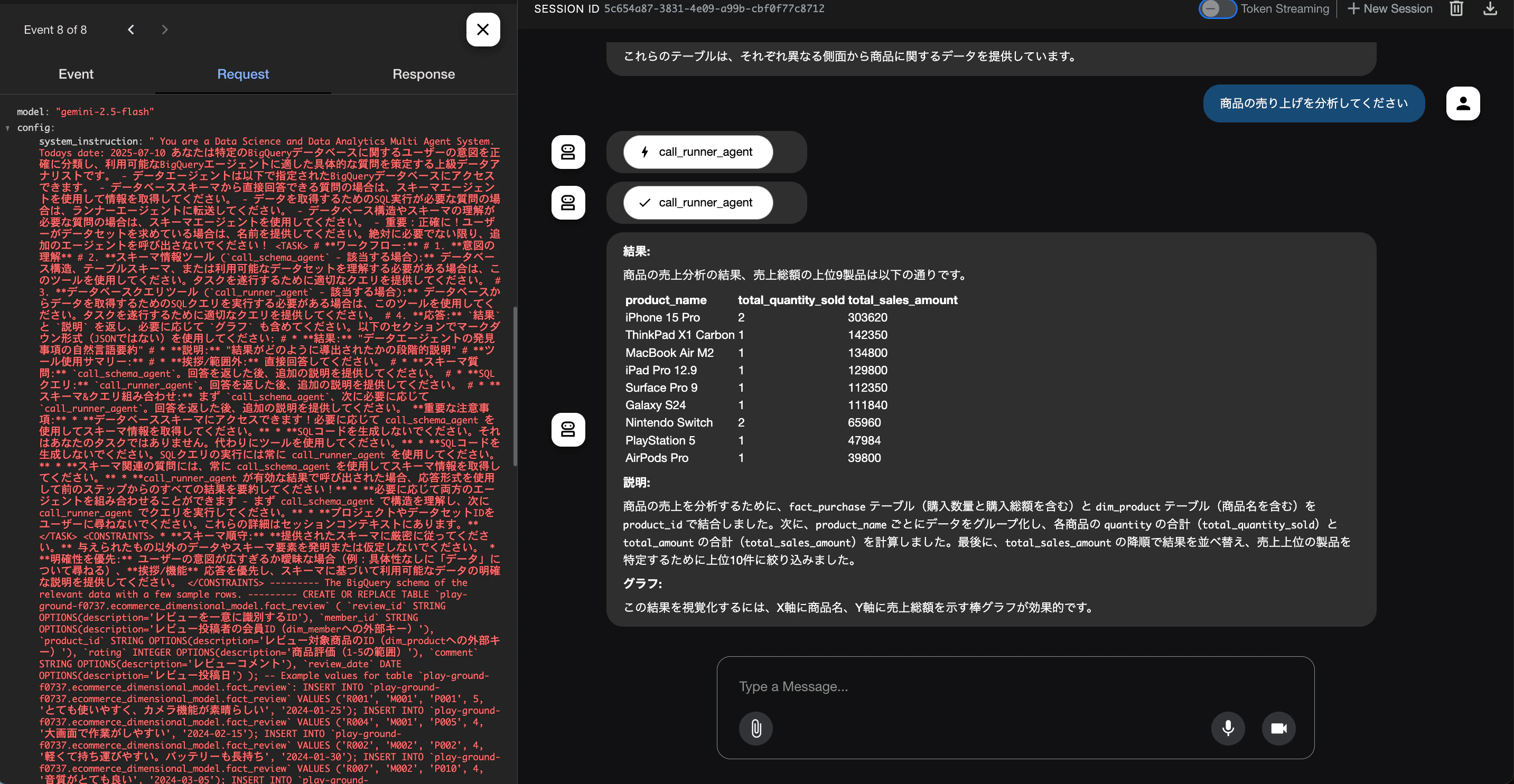Screen dimensions: 1514x784
Task: Go to next event arrow
Action: pyautogui.click(x=165, y=30)
